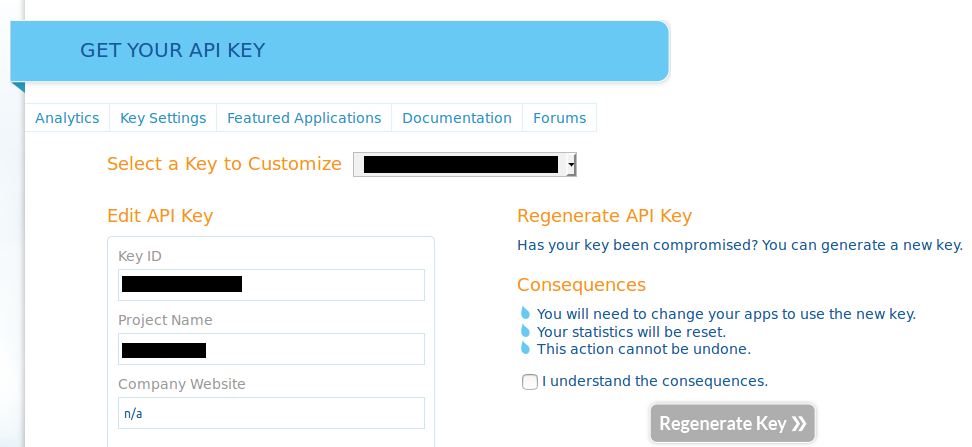972x447 pixels.
Task: Open the Forums tab
Action: click(560, 118)
